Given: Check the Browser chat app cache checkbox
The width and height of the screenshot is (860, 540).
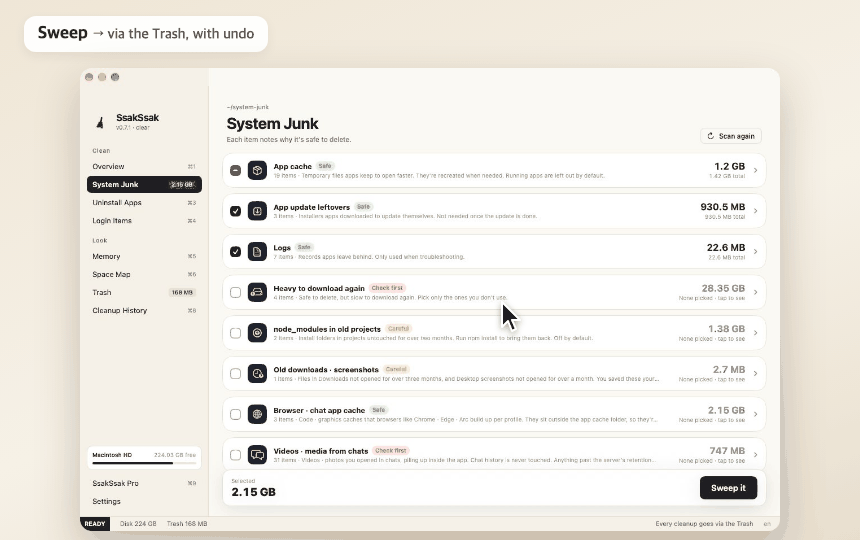Looking at the screenshot, I should [x=235, y=414].
